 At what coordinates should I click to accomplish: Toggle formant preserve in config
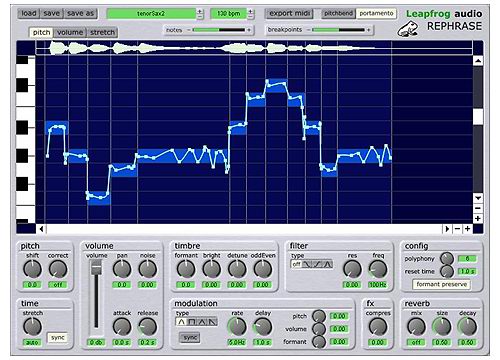point(442,285)
